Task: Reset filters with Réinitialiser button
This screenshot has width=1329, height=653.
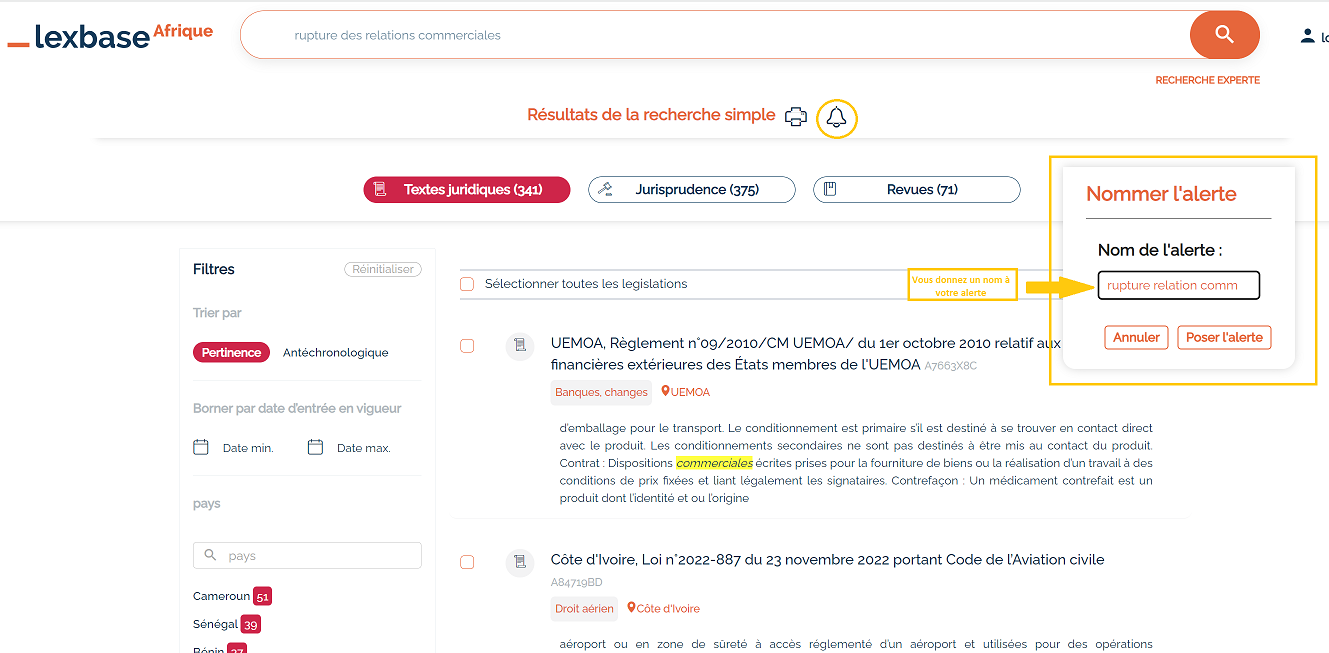Action: 383,270
